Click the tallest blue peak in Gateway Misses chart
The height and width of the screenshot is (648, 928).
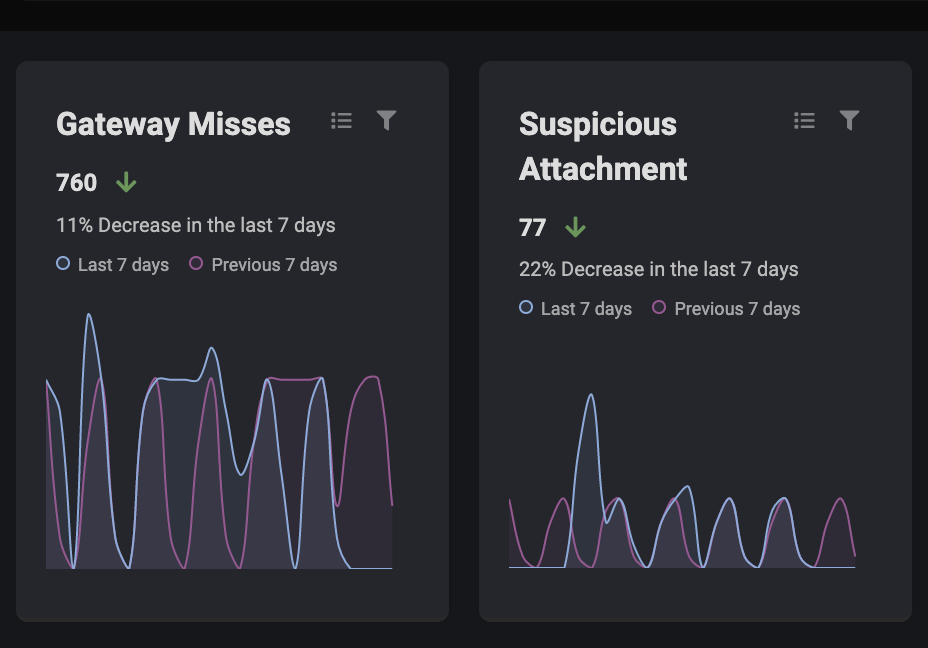[x=89, y=316]
